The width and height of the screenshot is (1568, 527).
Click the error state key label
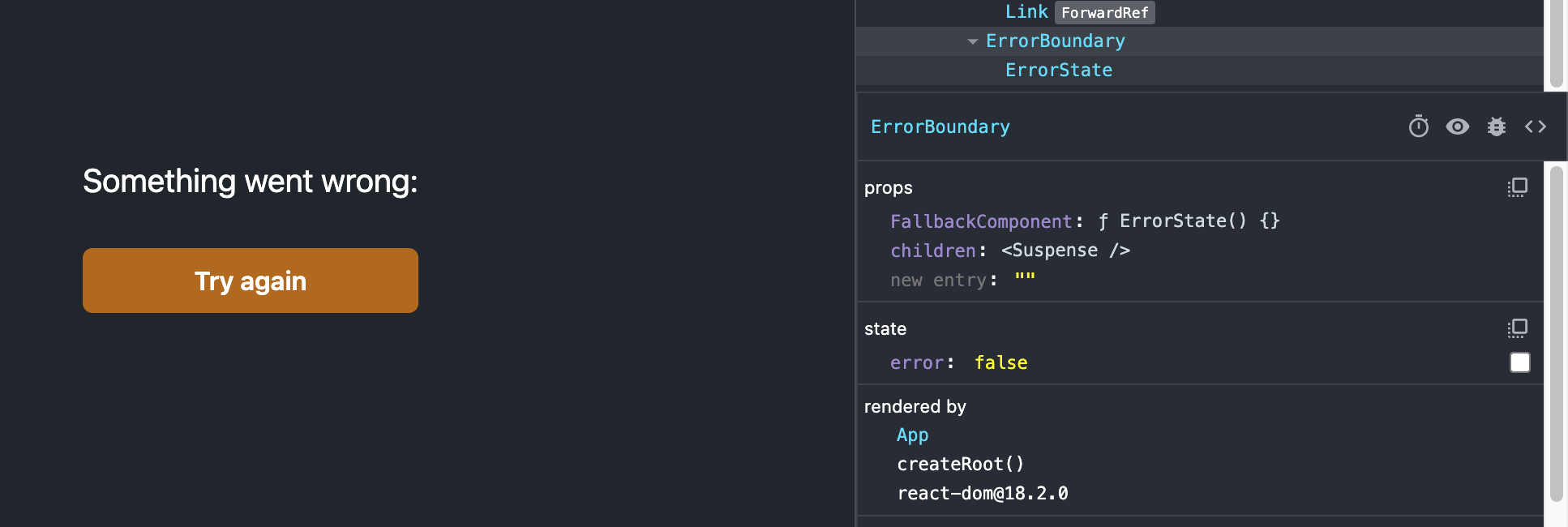point(917,362)
